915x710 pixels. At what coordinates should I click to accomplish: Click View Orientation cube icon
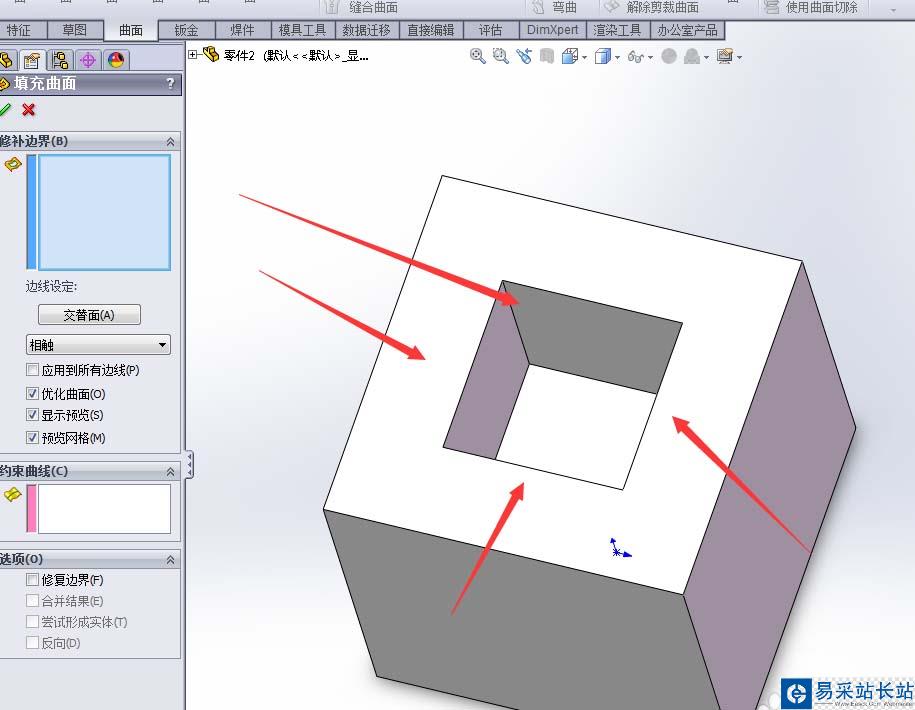point(570,56)
